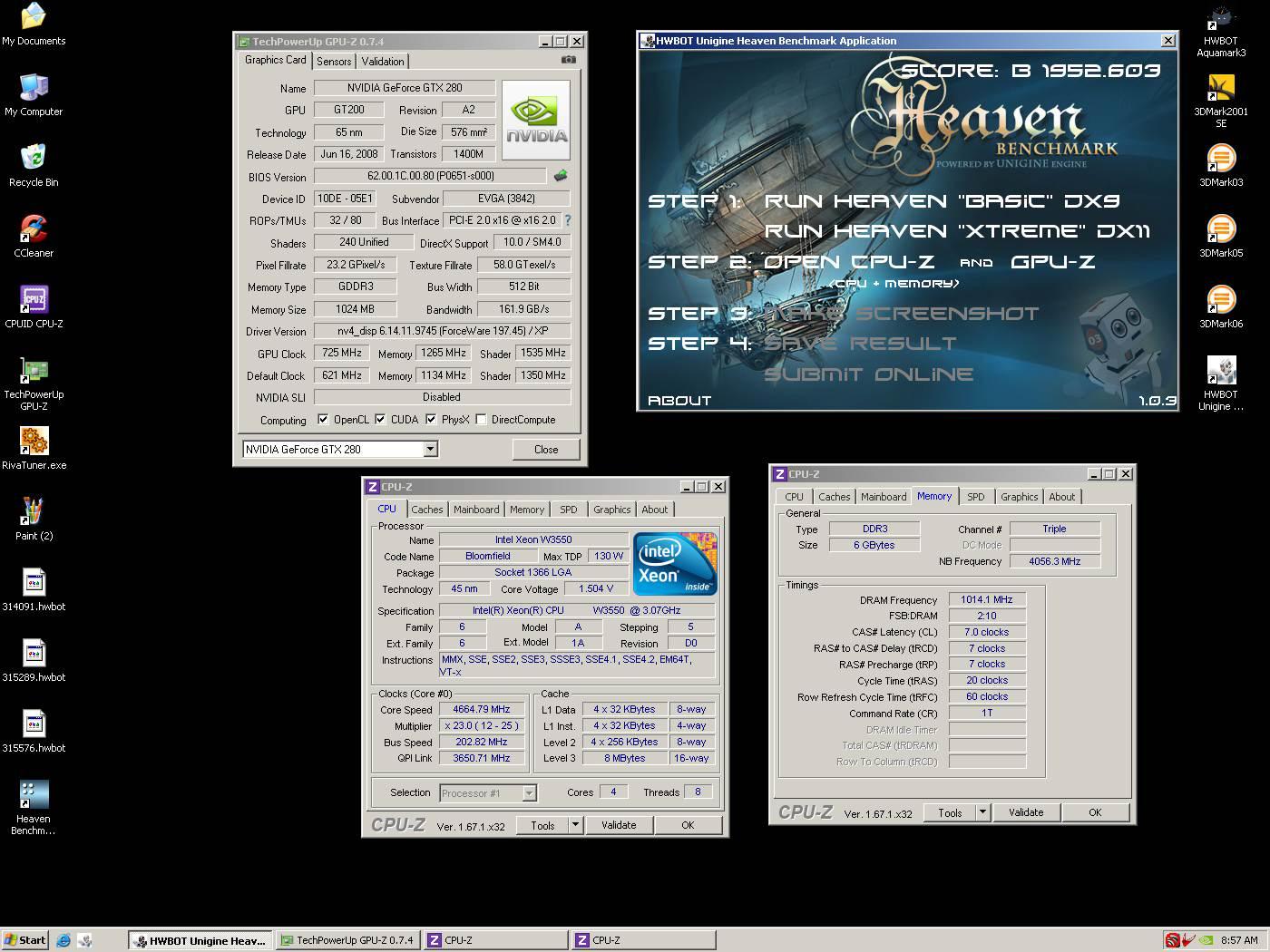
Task: Open CPU-Z link in Heaven step 2
Action: coord(849,262)
